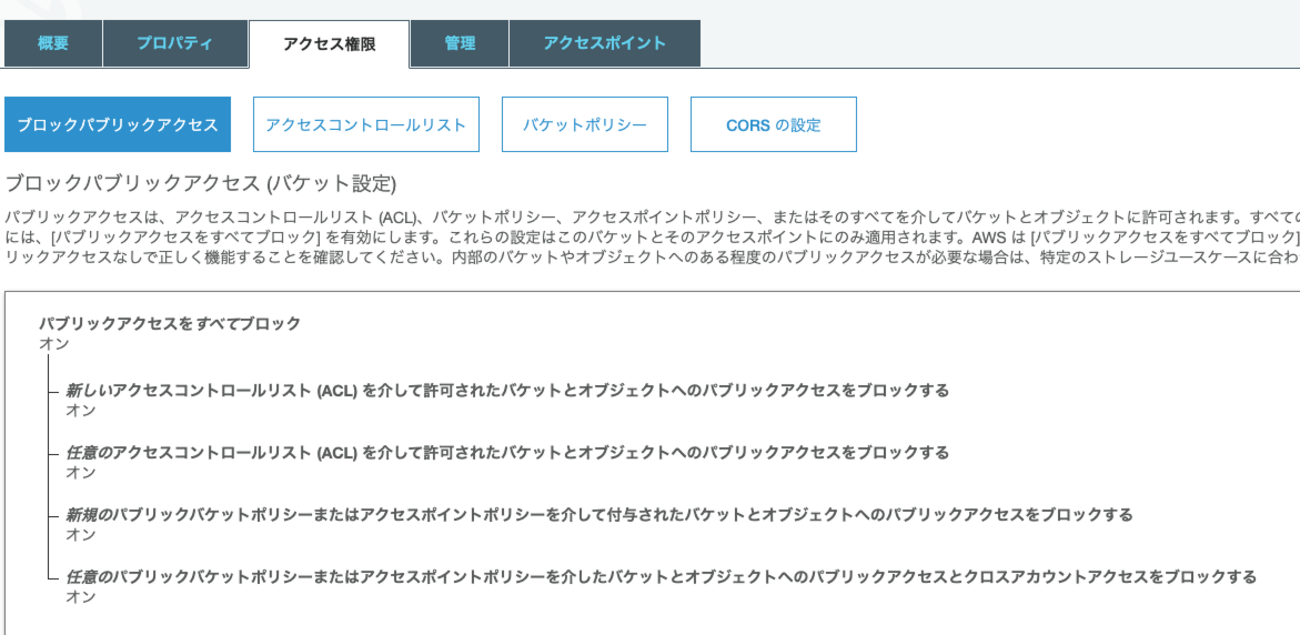Click the 新しいアクセスコントロールリスト (ACL) setting text
Viewport: 1300px width, 635px height.
(x=508, y=390)
